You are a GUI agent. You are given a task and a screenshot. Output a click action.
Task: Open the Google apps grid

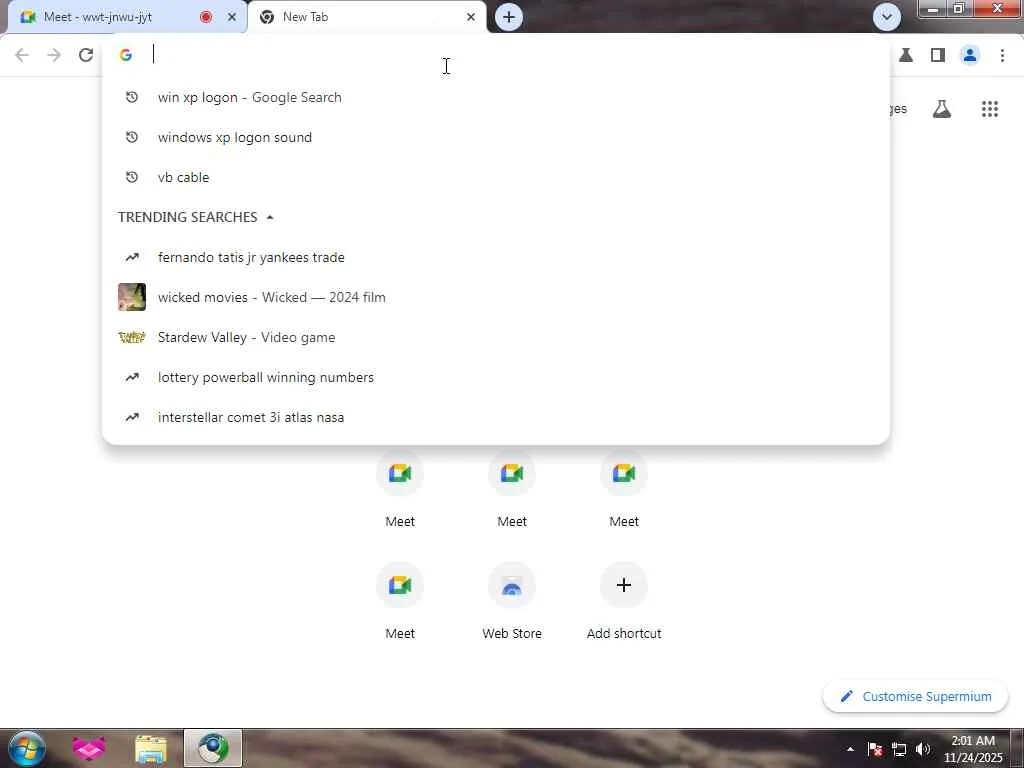click(990, 109)
